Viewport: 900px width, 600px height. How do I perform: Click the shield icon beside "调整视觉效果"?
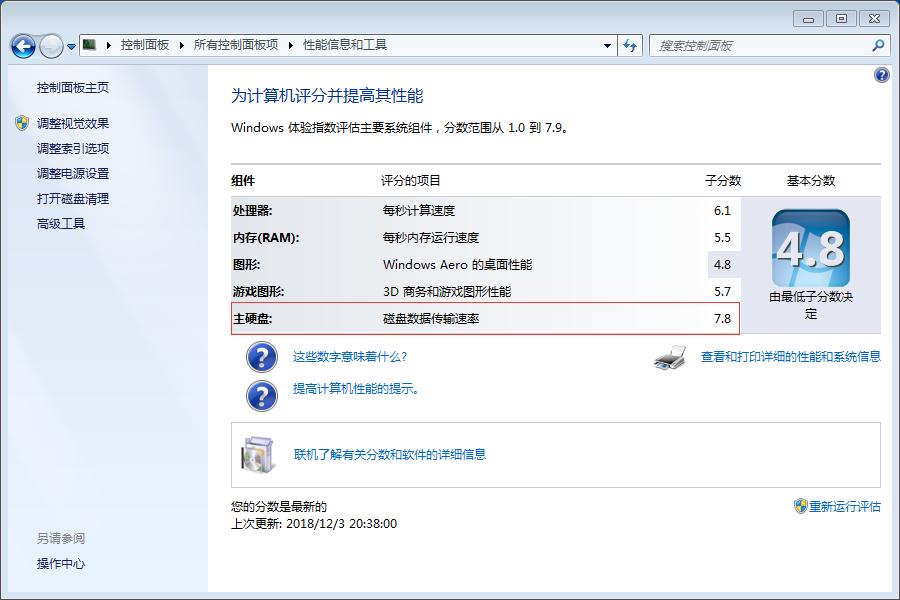21,123
